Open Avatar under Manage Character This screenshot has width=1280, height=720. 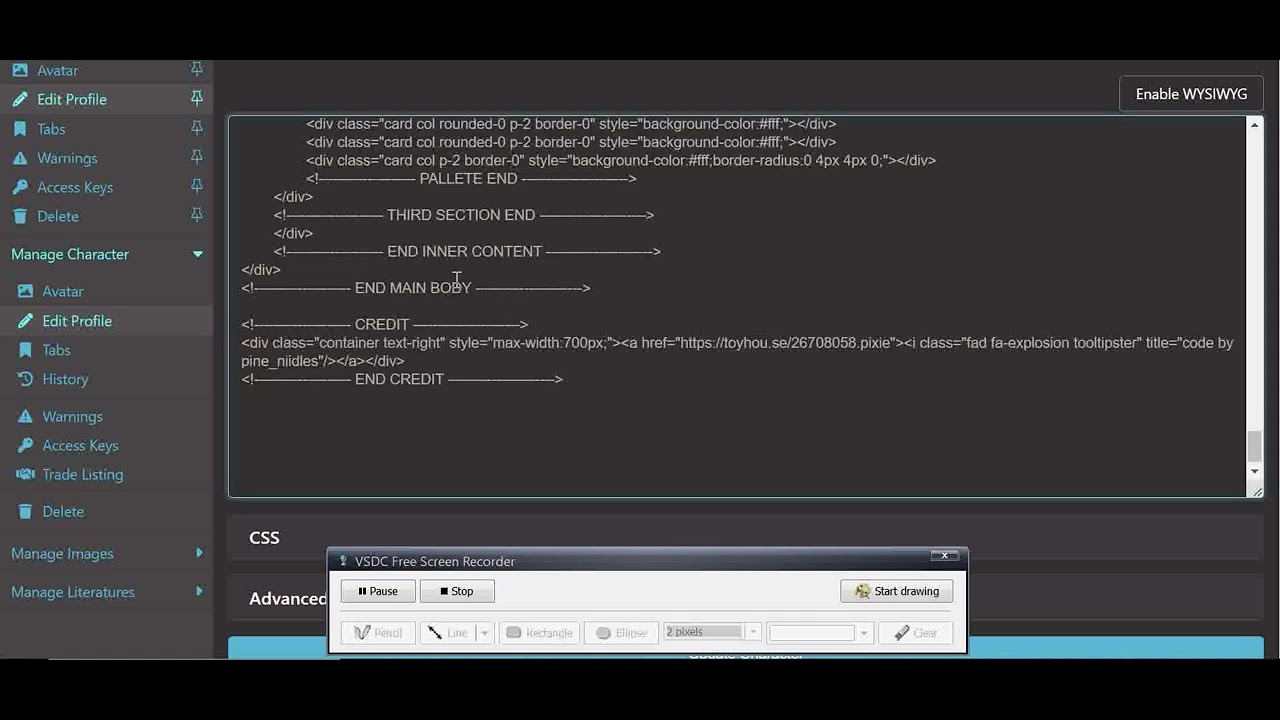click(x=63, y=291)
